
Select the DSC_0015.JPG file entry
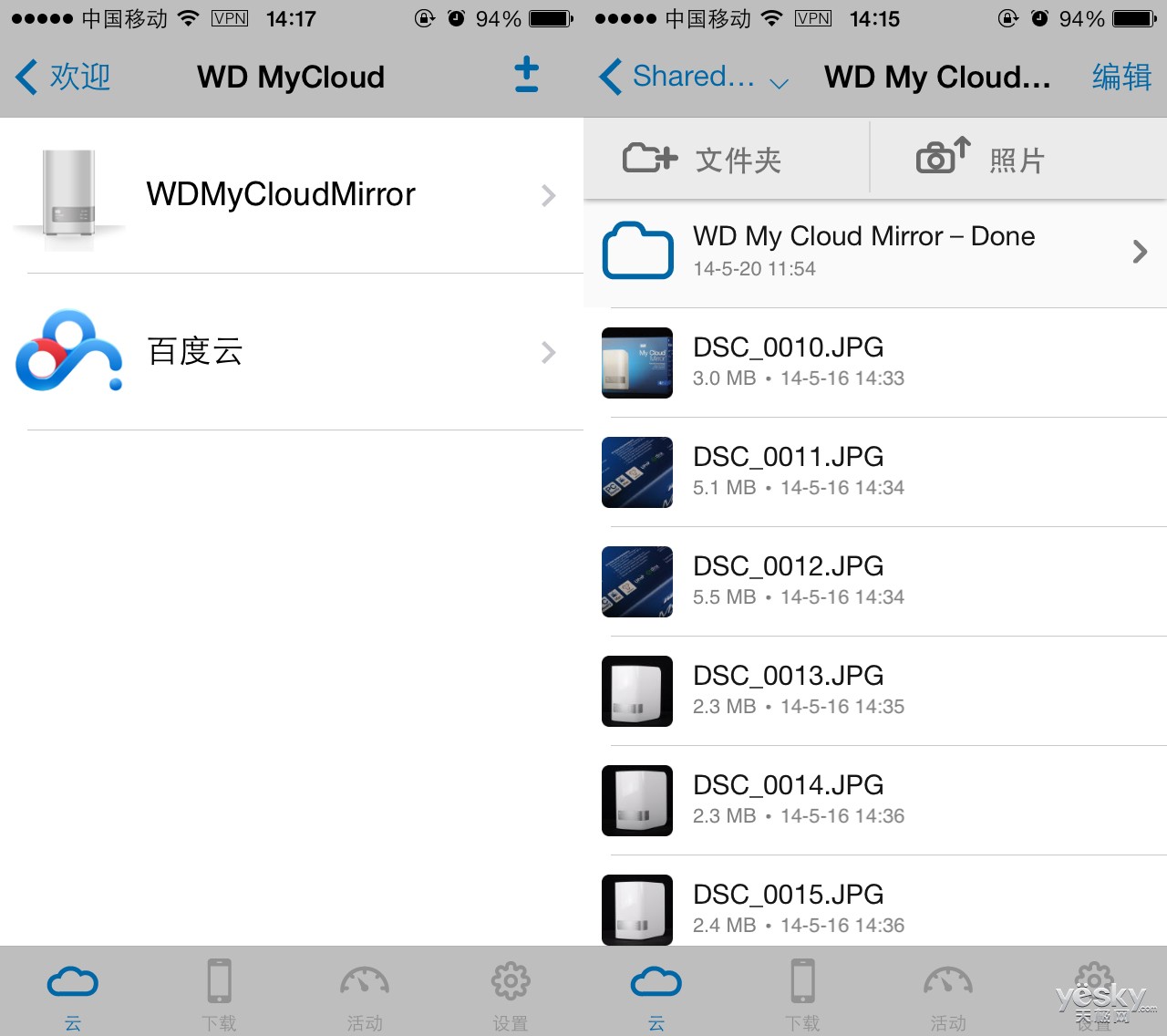click(x=875, y=908)
